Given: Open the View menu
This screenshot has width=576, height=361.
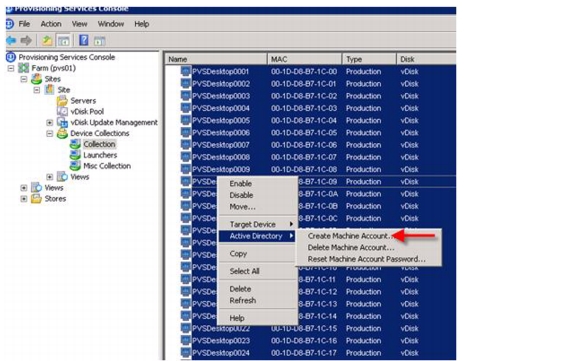Looking at the screenshot, I should (79, 24).
